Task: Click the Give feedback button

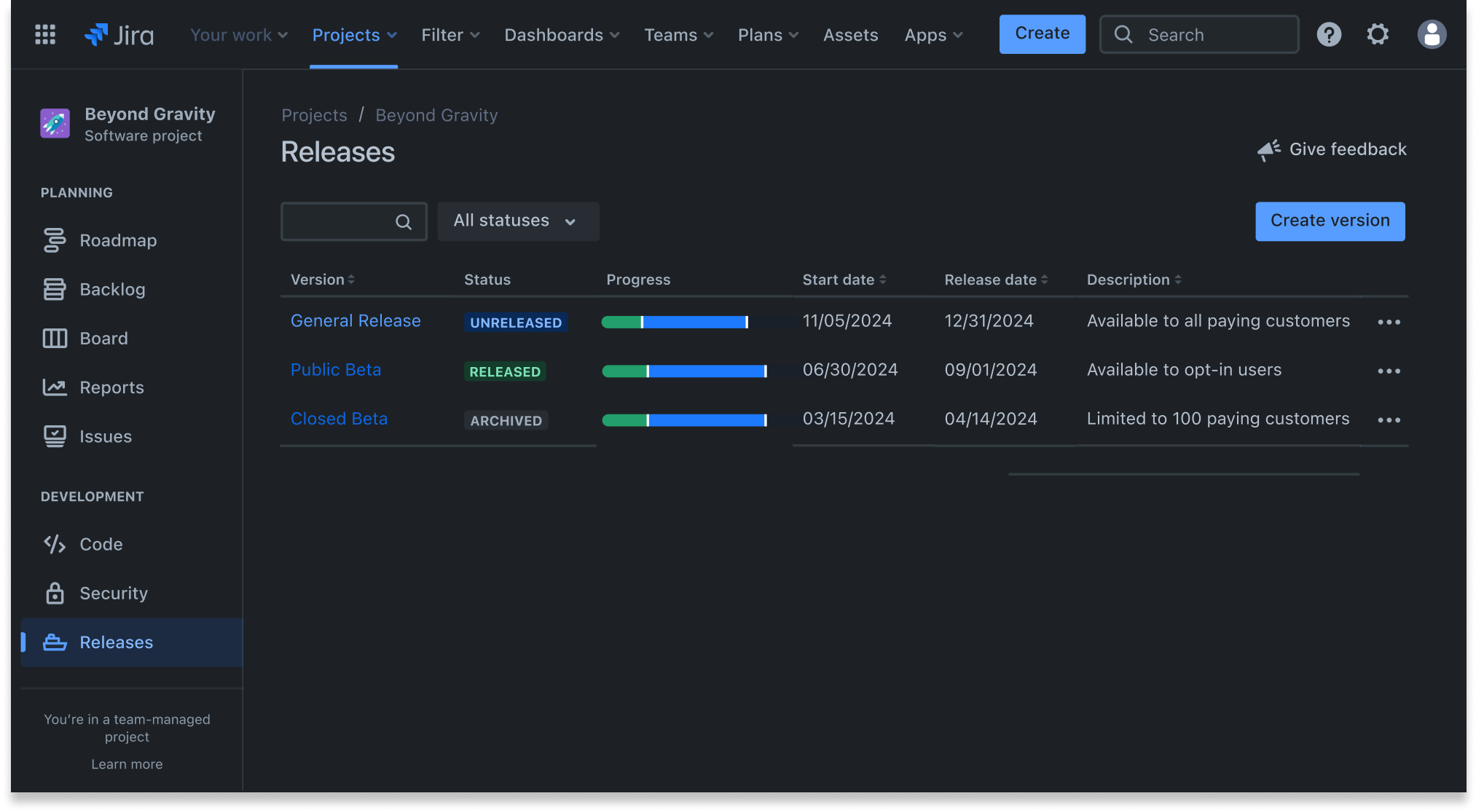Action: 1330,149
